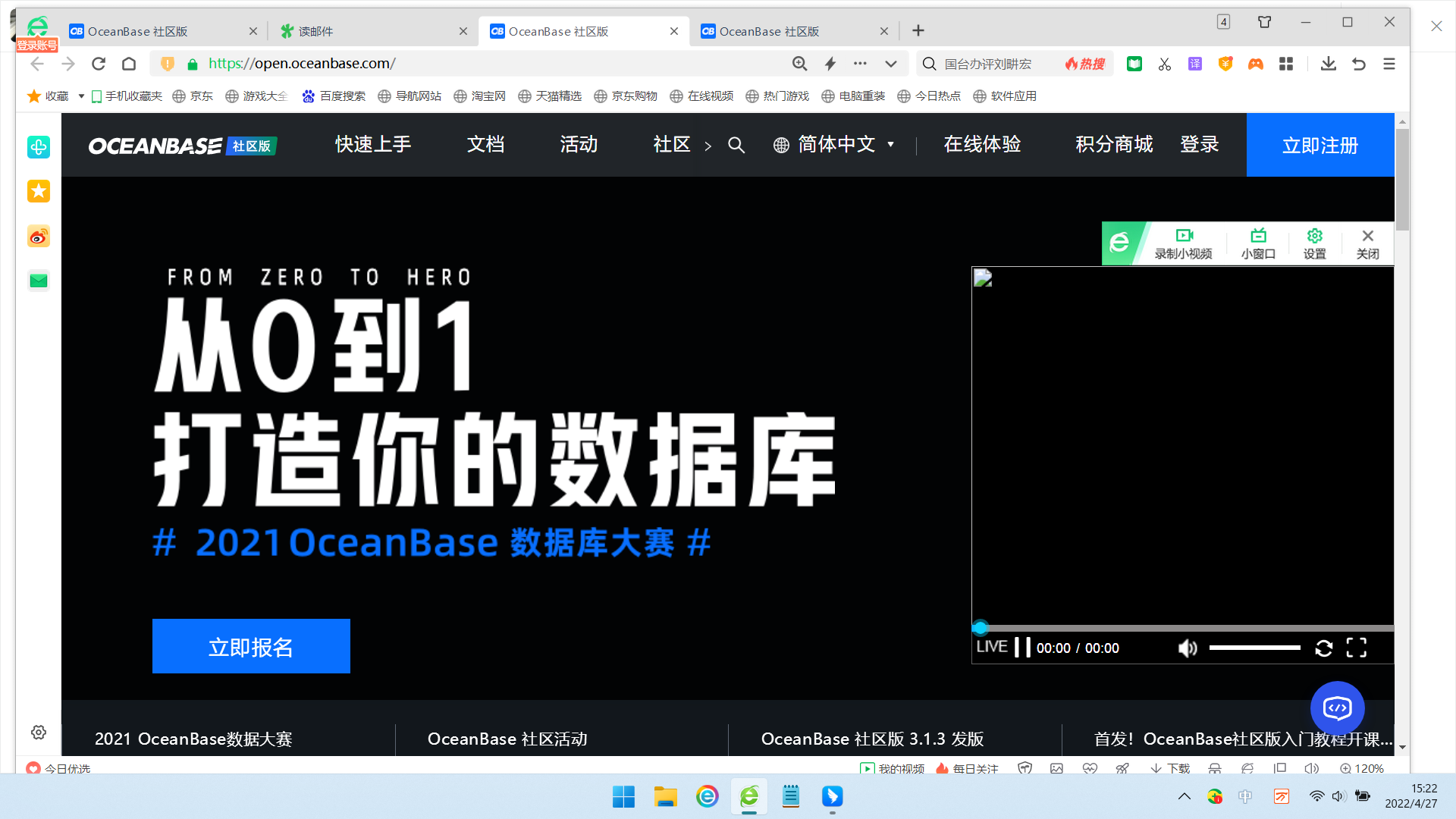
Task: Click the orange shield wallet icon
Action: tap(1225, 64)
